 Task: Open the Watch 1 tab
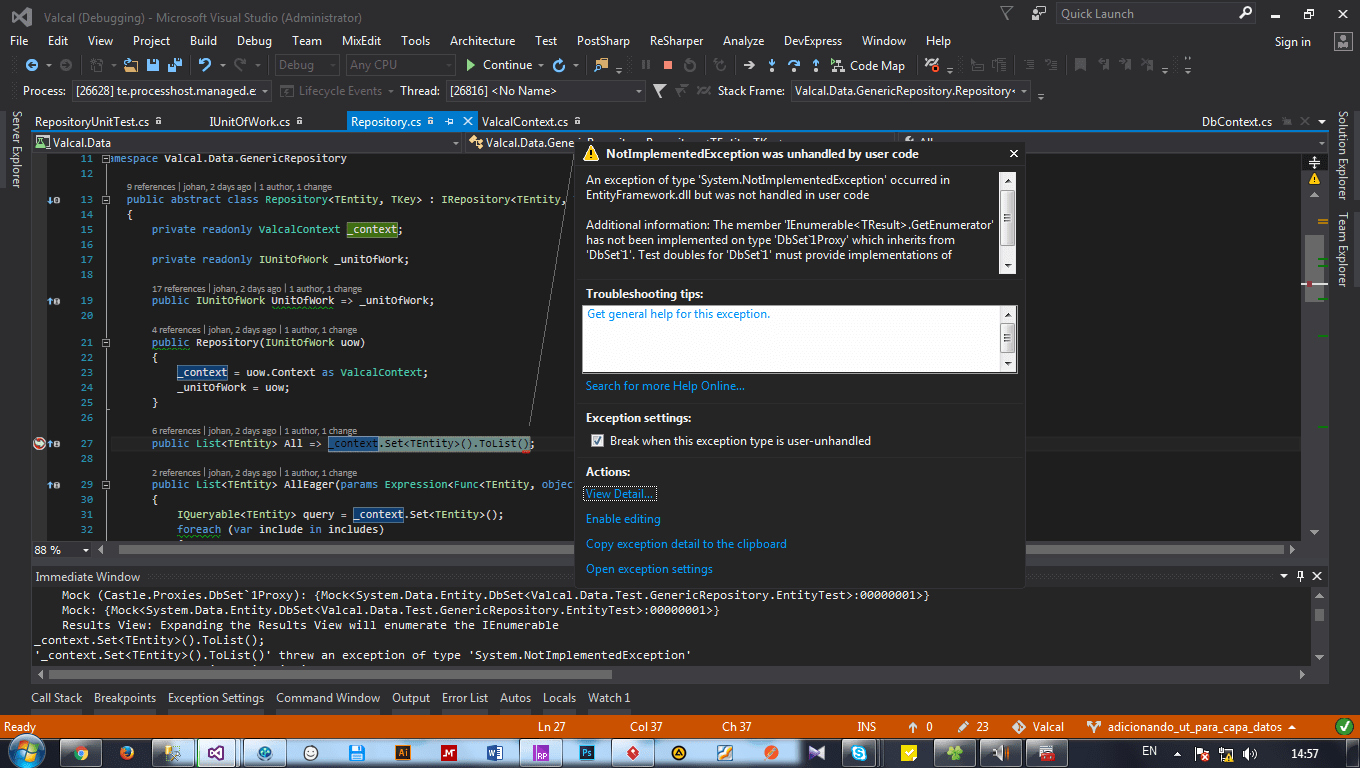pos(609,698)
